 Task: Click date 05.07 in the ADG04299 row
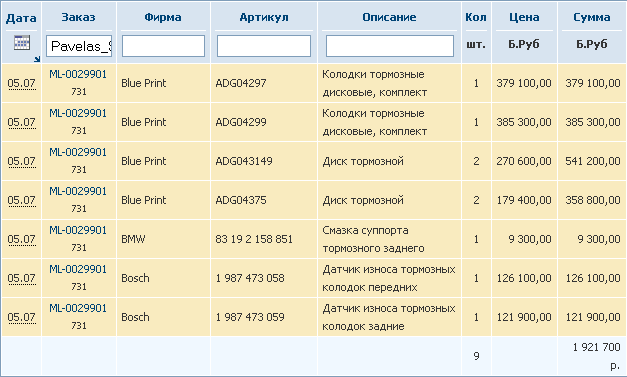[x=22, y=122]
